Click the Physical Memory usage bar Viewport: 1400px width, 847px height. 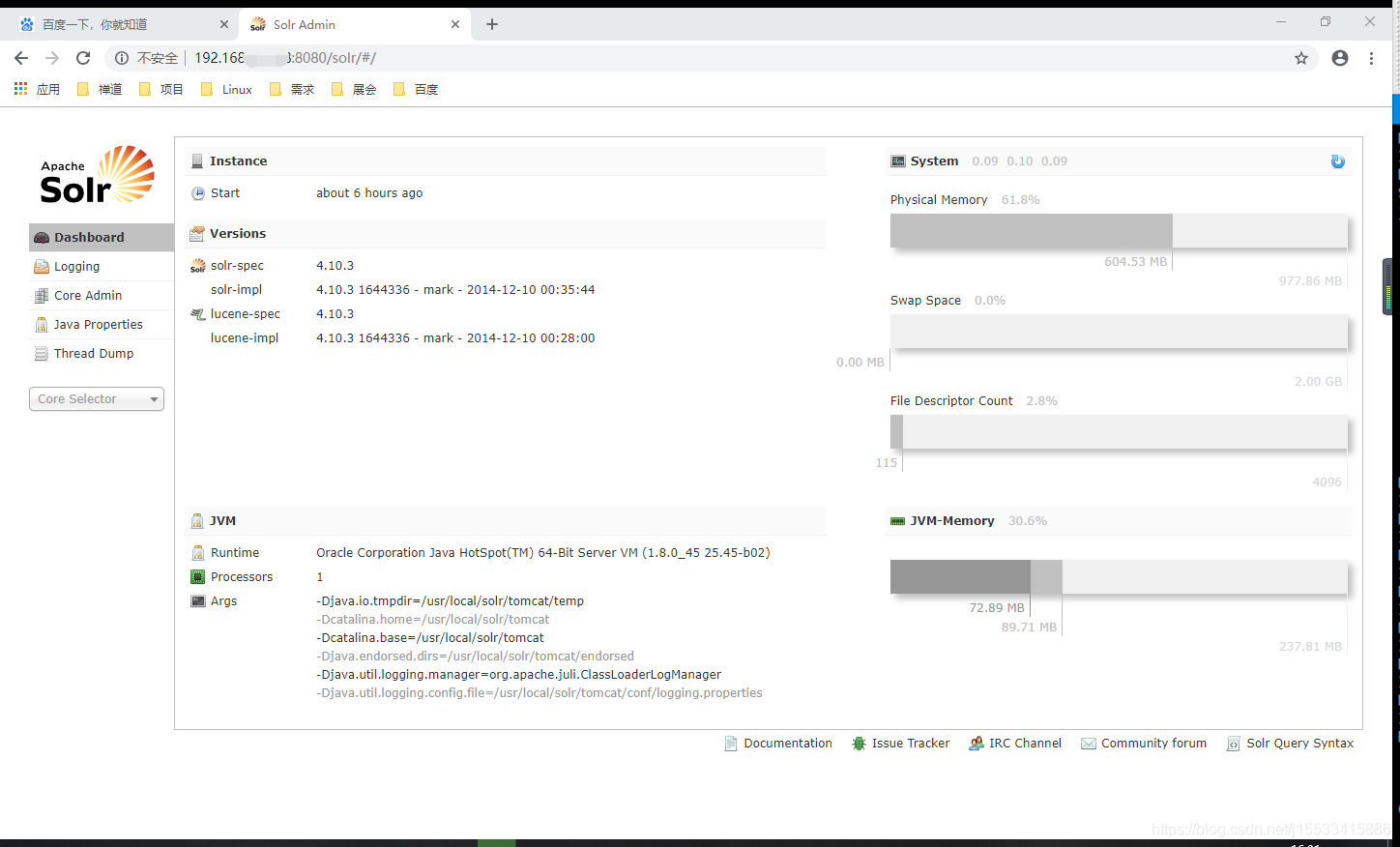point(1119,231)
